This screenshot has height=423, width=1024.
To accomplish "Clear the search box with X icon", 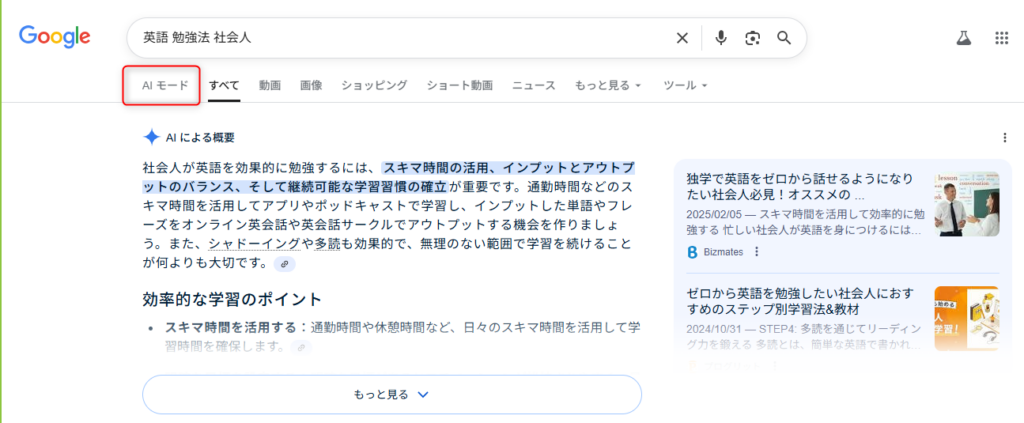I will click(x=682, y=38).
